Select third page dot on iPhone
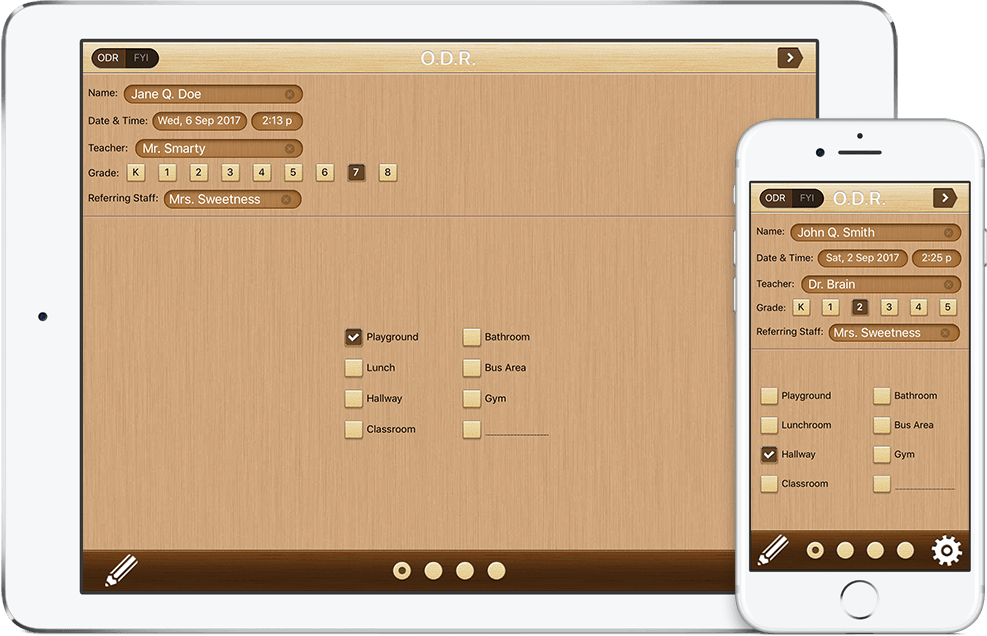 tap(875, 550)
